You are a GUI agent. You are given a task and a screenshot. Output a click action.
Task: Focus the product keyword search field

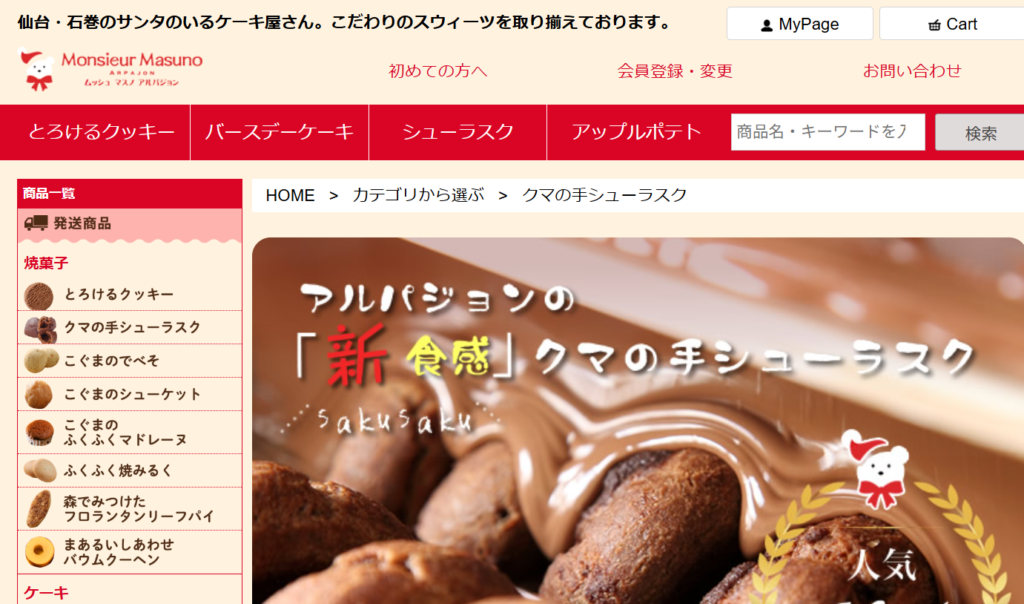click(827, 132)
